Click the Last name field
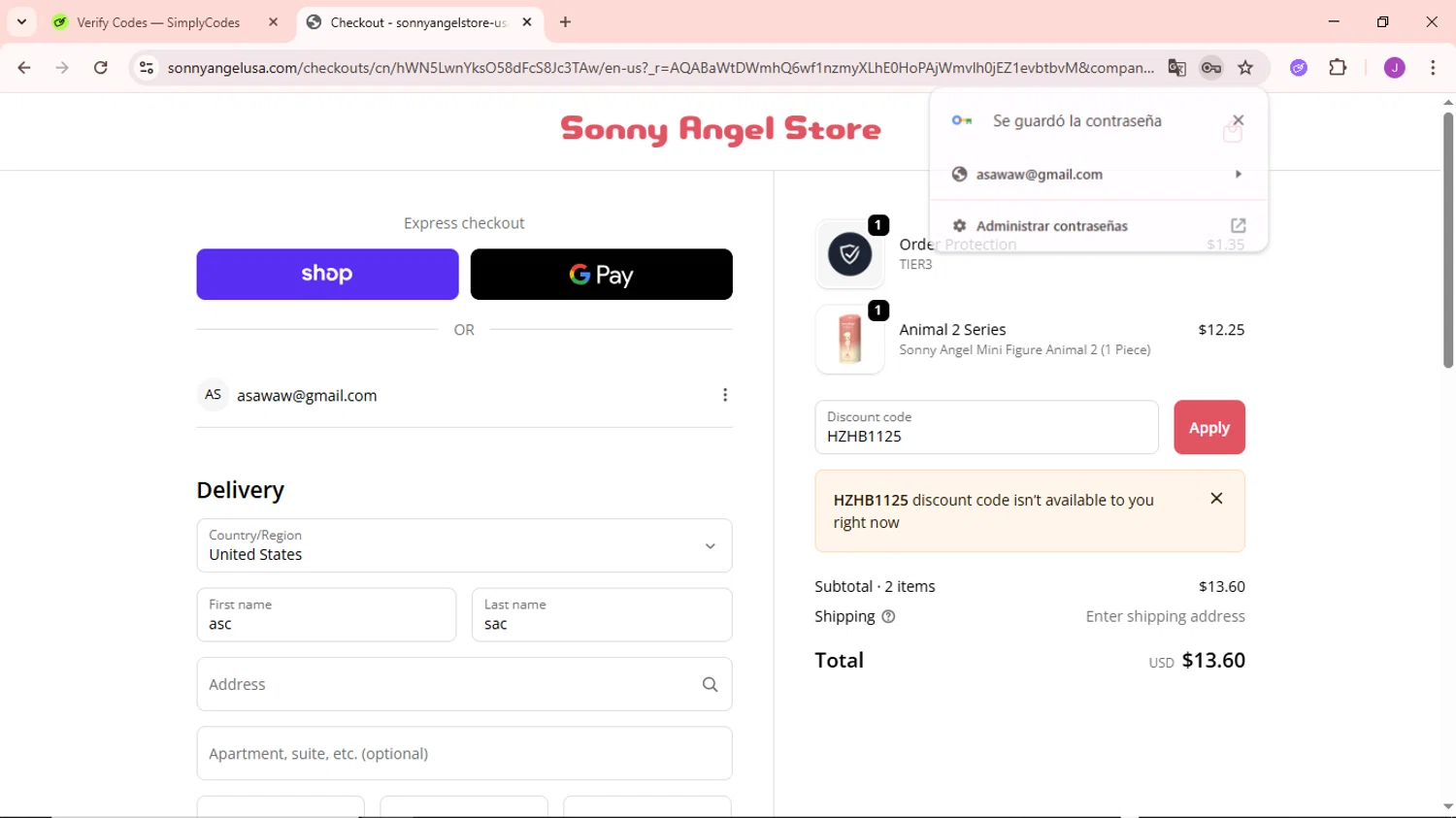The width and height of the screenshot is (1456, 818). [x=602, y=615]
